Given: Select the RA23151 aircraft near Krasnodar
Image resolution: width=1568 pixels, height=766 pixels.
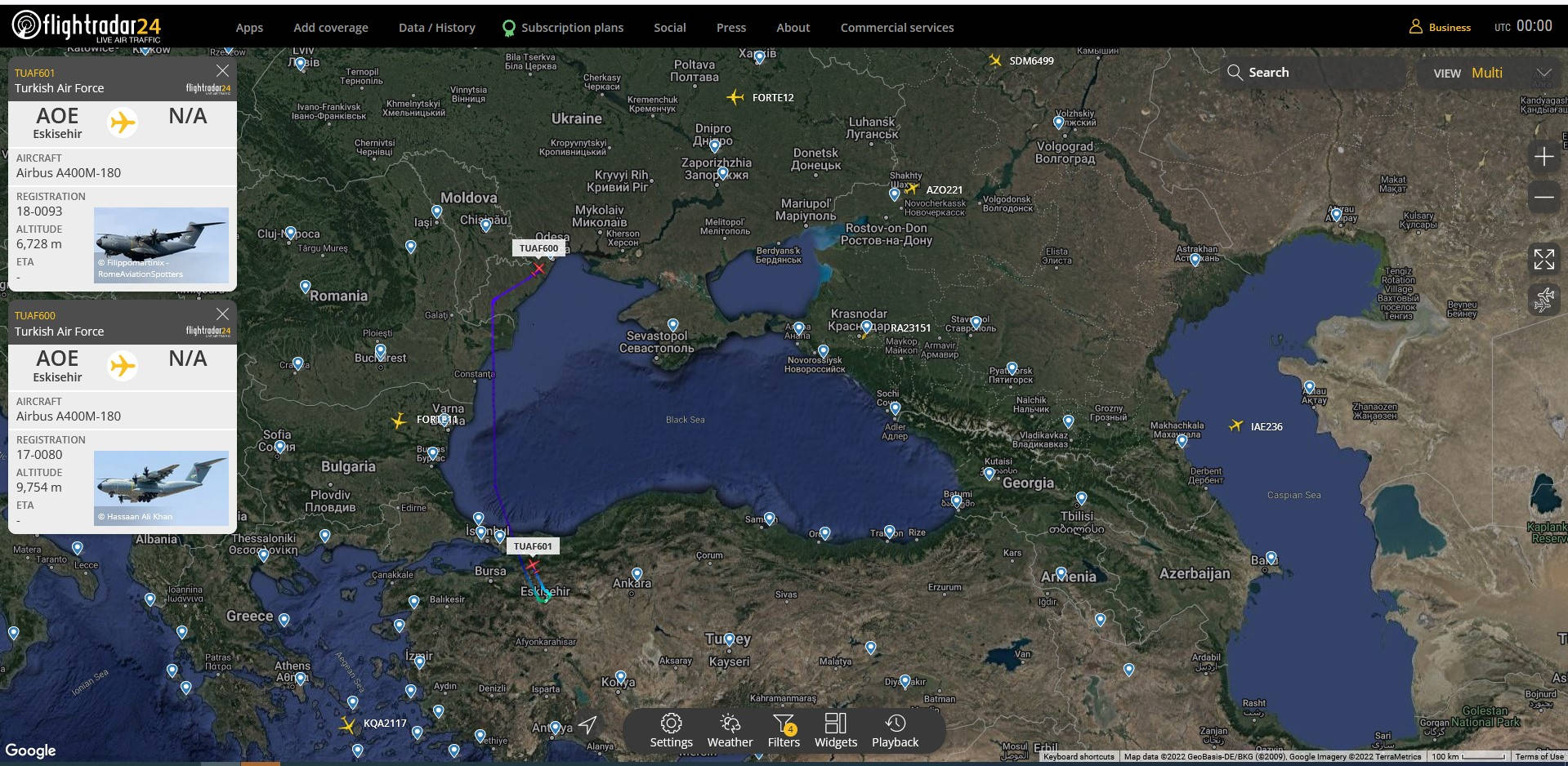Looking at the screenshot, I should [865, 333].
